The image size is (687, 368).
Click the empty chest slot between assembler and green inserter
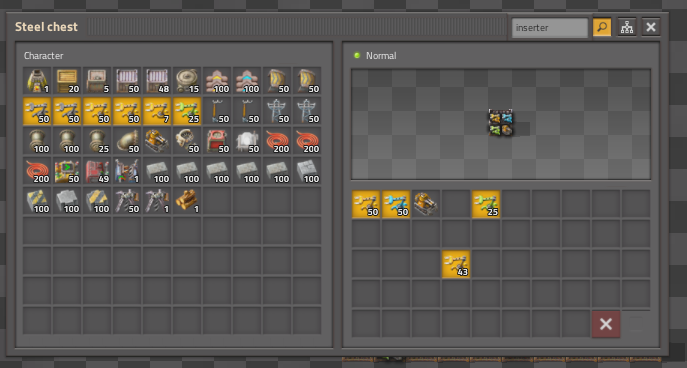456,204
